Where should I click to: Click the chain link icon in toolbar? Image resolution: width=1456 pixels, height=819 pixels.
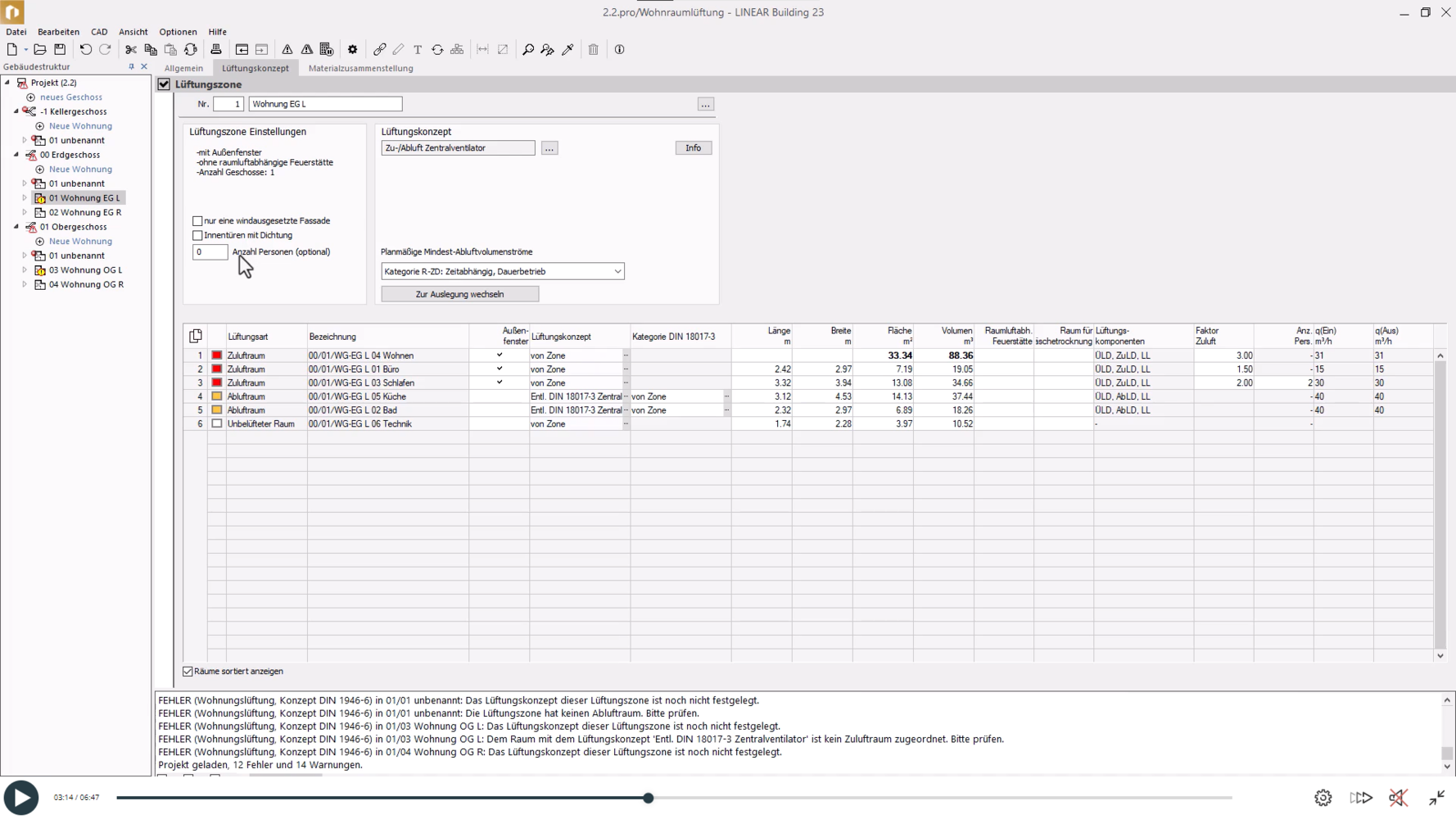coord(379,49)
